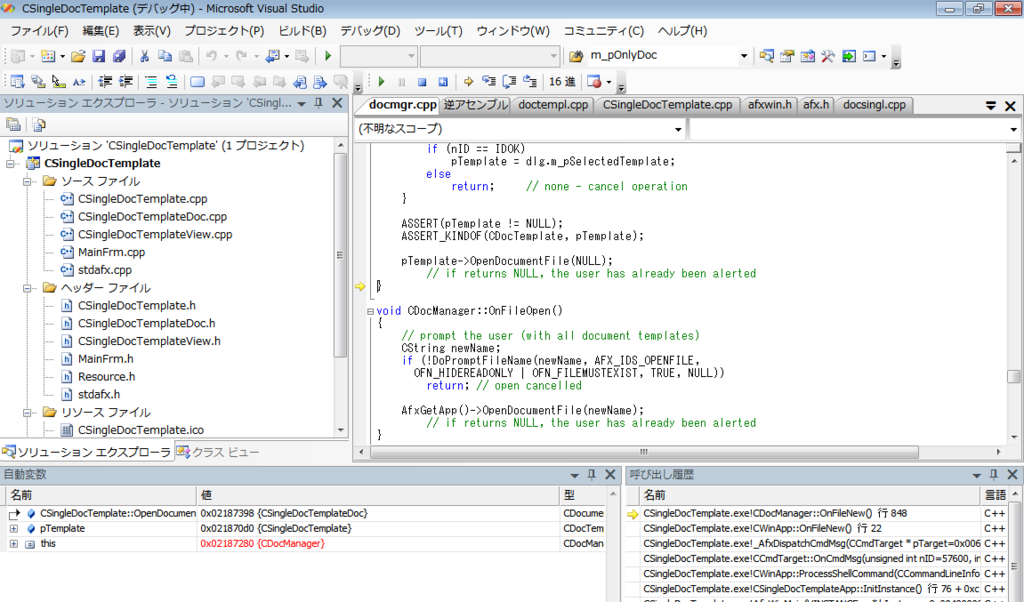
Task: Open the member dropdown beside the scope box
Action: pos(1014,129)
